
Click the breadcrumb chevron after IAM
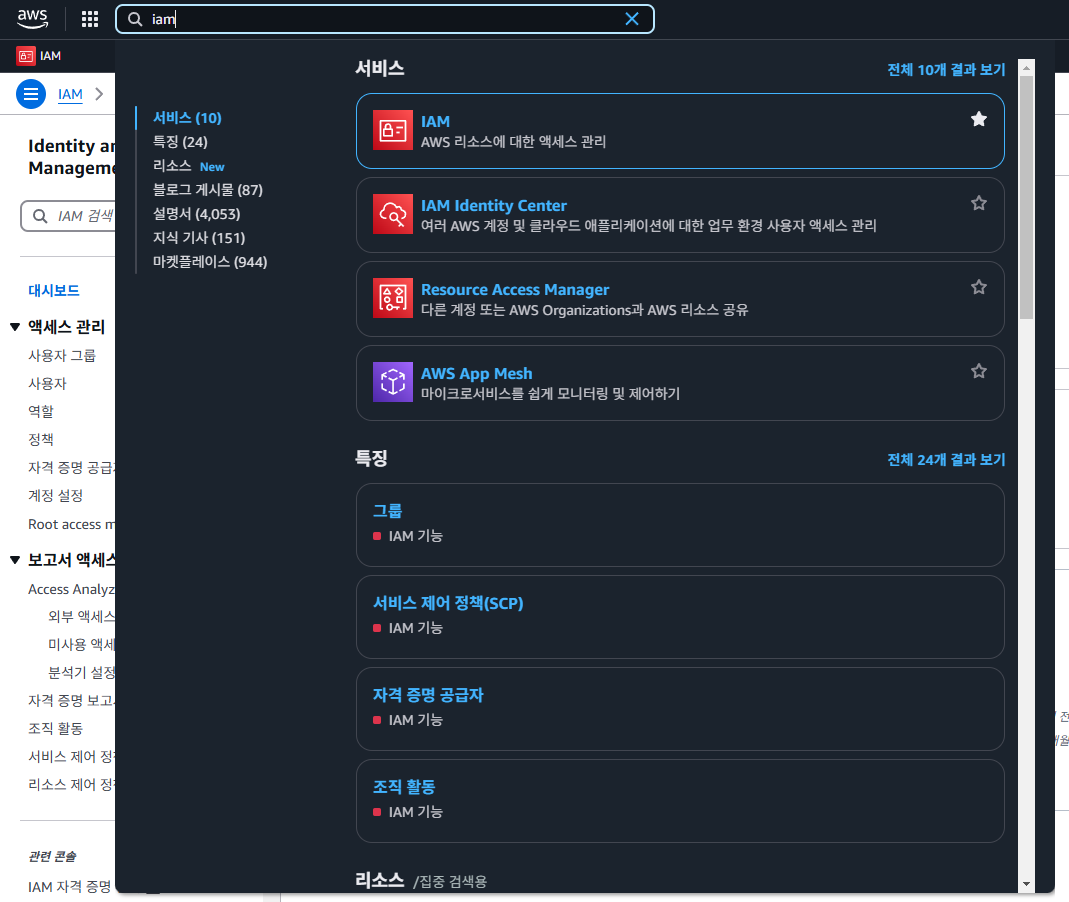100,94
